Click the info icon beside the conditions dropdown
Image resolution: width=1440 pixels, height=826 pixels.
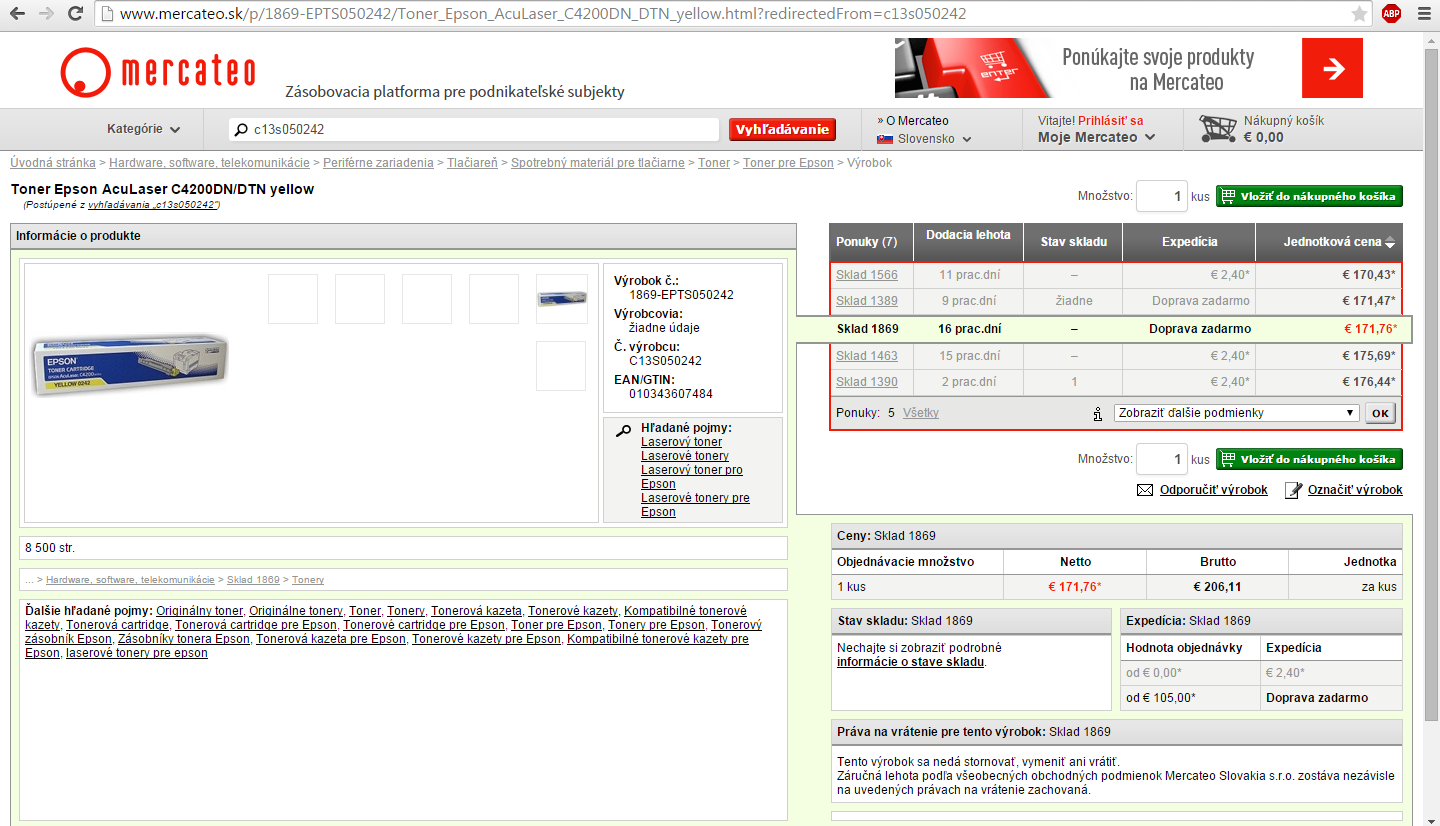(x=1097, y=413)
